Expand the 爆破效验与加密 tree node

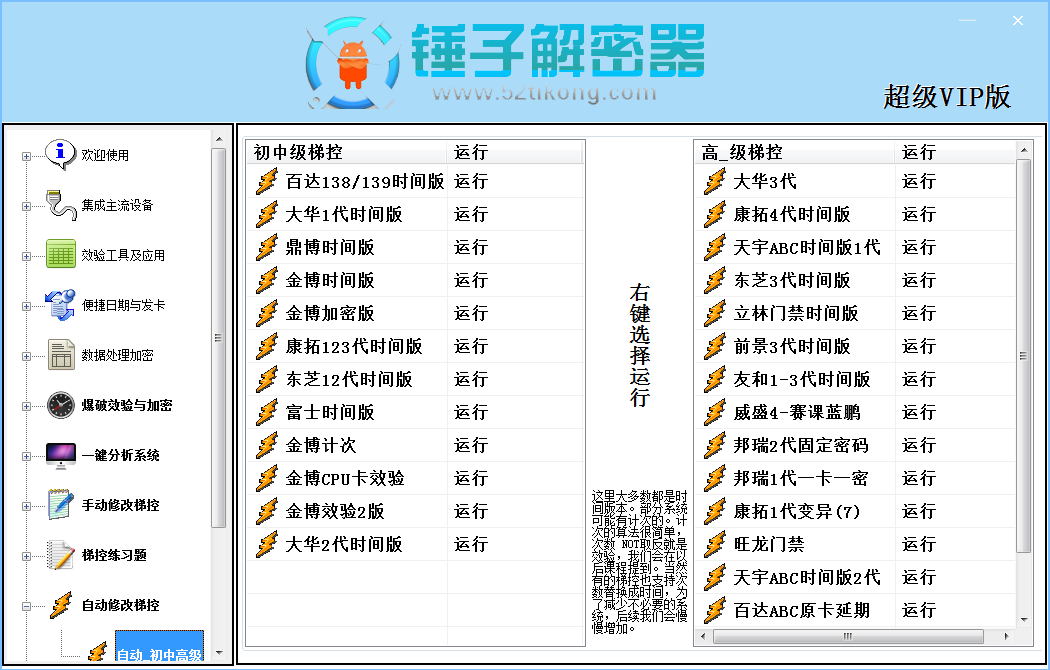click(x=26, y=406)
